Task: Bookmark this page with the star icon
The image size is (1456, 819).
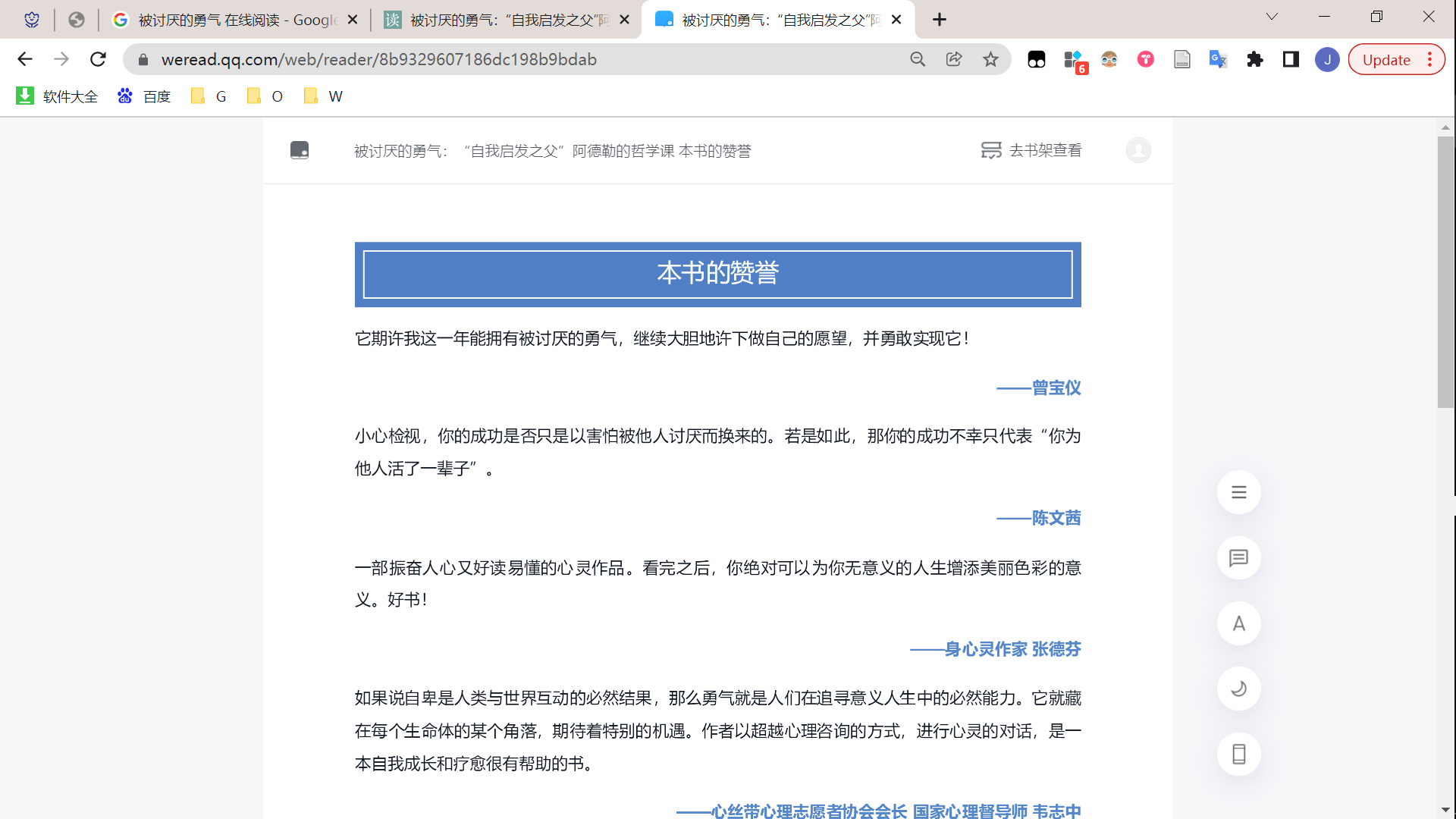Action: click(x=990, y=59)
